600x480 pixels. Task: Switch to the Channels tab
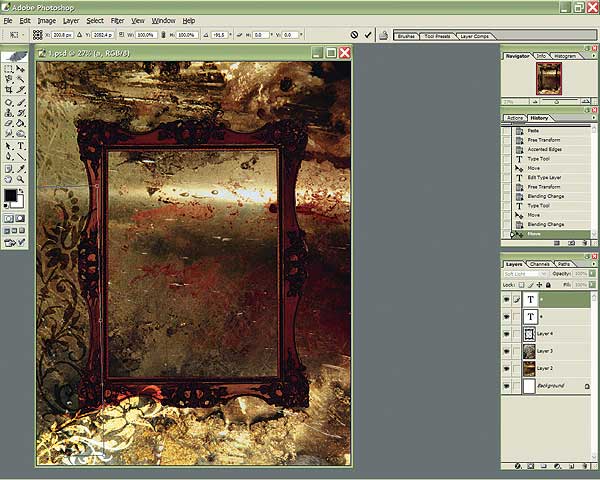tap(540, 263)
